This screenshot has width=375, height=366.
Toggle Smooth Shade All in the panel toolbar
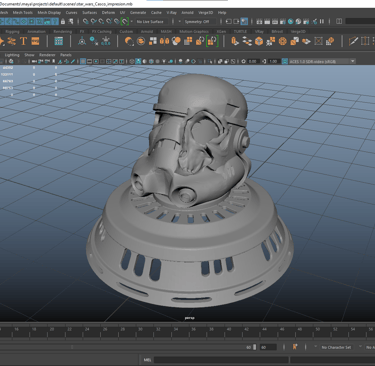coord(138,61)
